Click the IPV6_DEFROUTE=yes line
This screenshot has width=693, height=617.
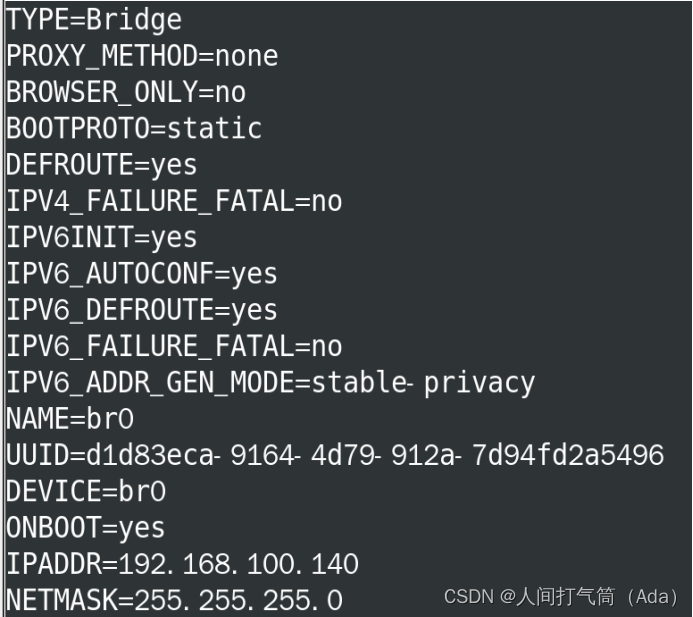pyautogui.click(x=142, y=310)
